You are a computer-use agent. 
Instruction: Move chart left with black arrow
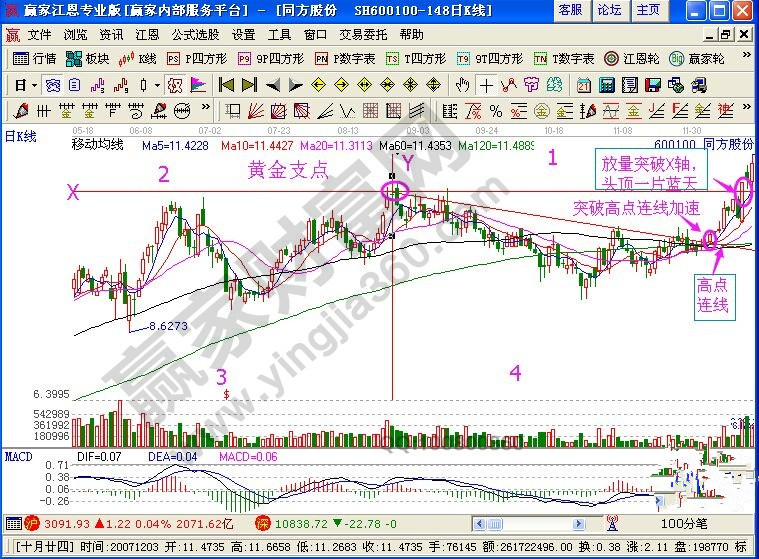point(273,86)
